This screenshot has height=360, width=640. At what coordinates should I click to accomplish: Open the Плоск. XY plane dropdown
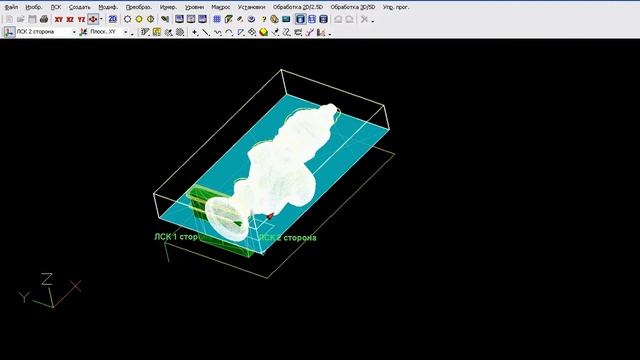[126, 32]
